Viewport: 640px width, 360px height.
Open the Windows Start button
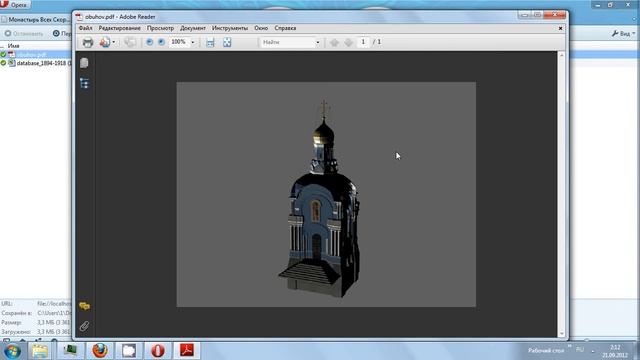coord(12,351)
